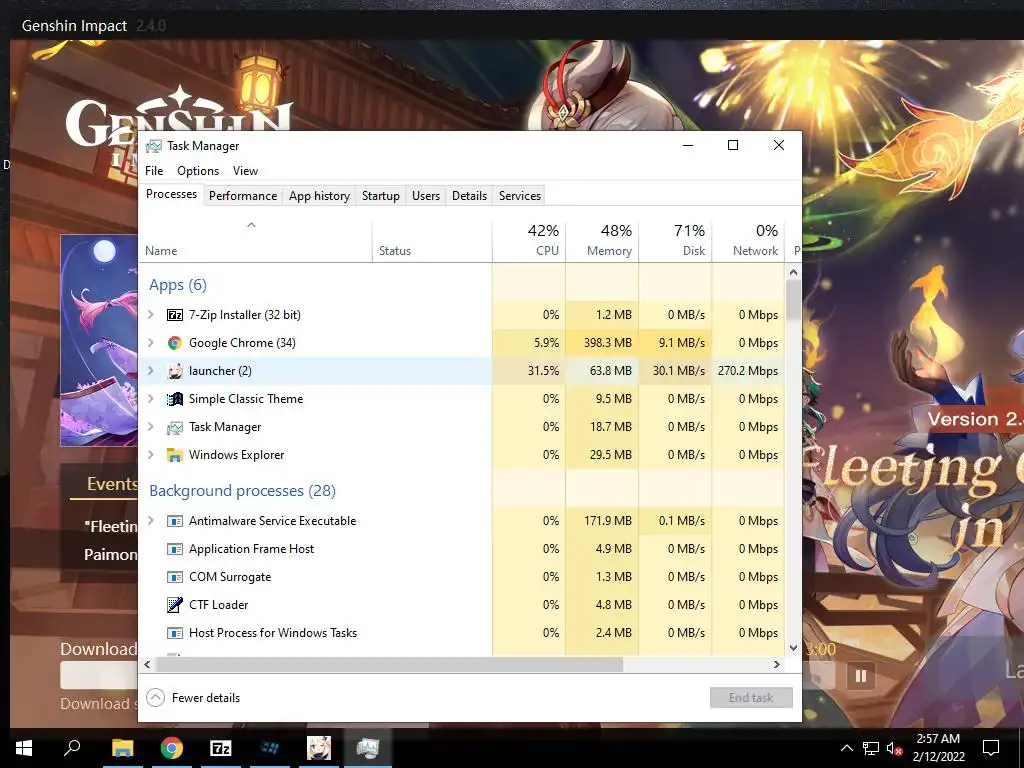
Task: Switch to the Services tab
Action: click(520, 196)
